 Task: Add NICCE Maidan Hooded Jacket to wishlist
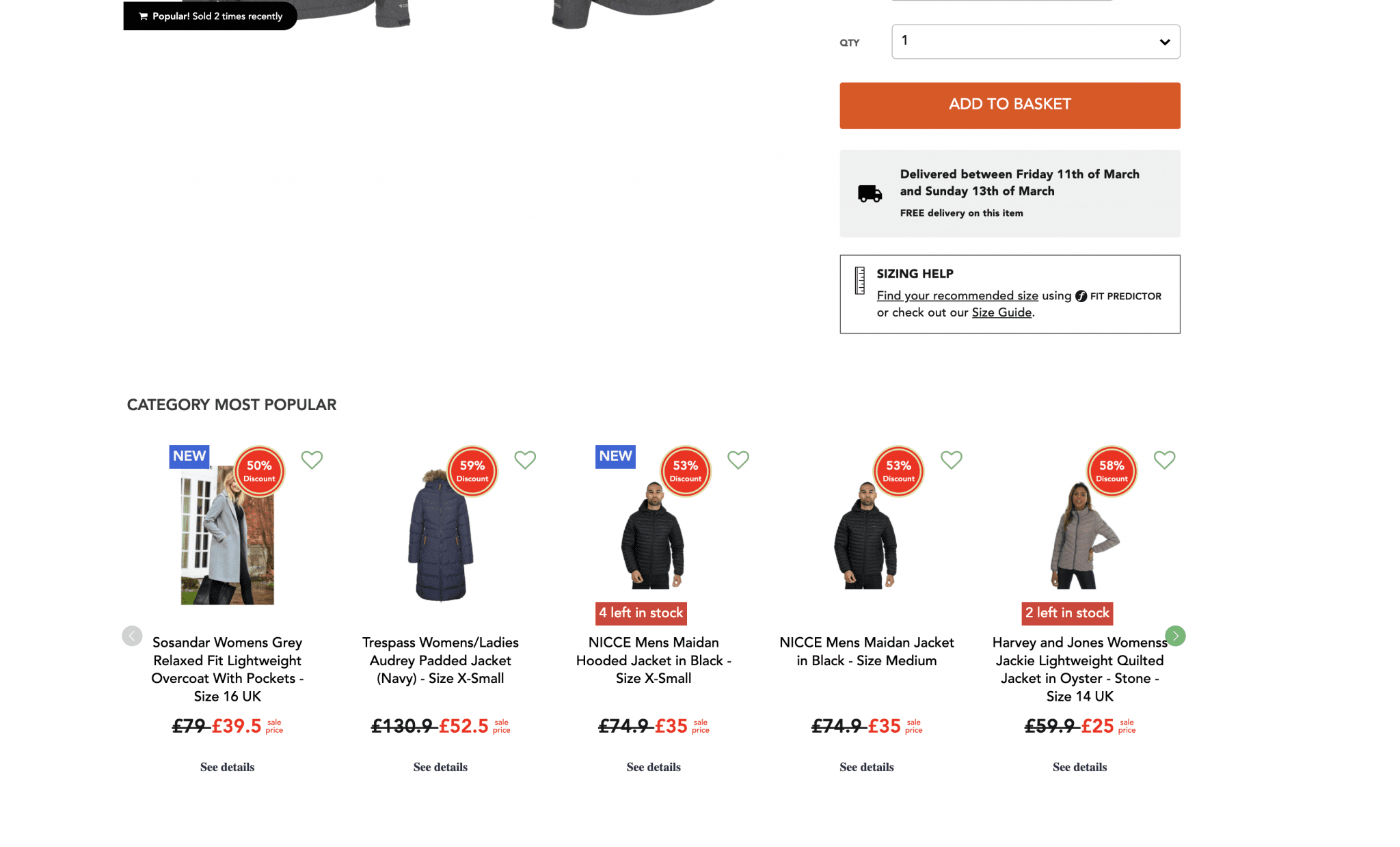738,460
